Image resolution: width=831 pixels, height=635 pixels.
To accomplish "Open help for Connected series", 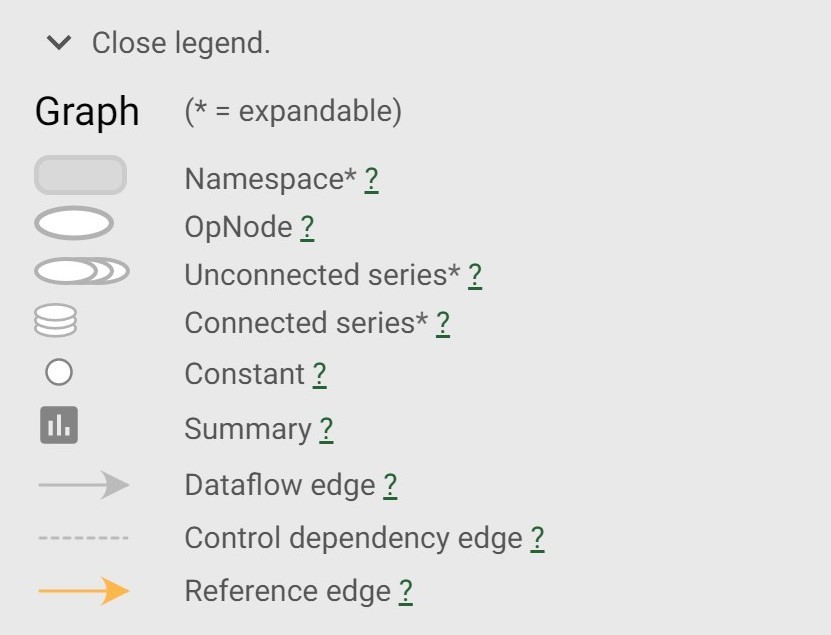I will [x=443, y=323].
